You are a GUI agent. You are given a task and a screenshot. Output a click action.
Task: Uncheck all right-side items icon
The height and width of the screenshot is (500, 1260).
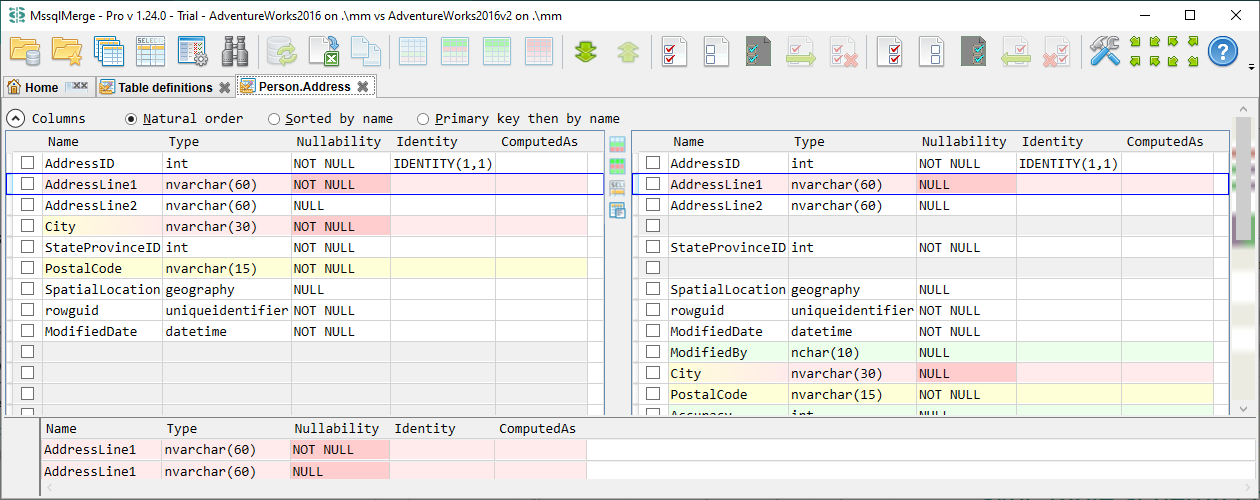(933, 51)
